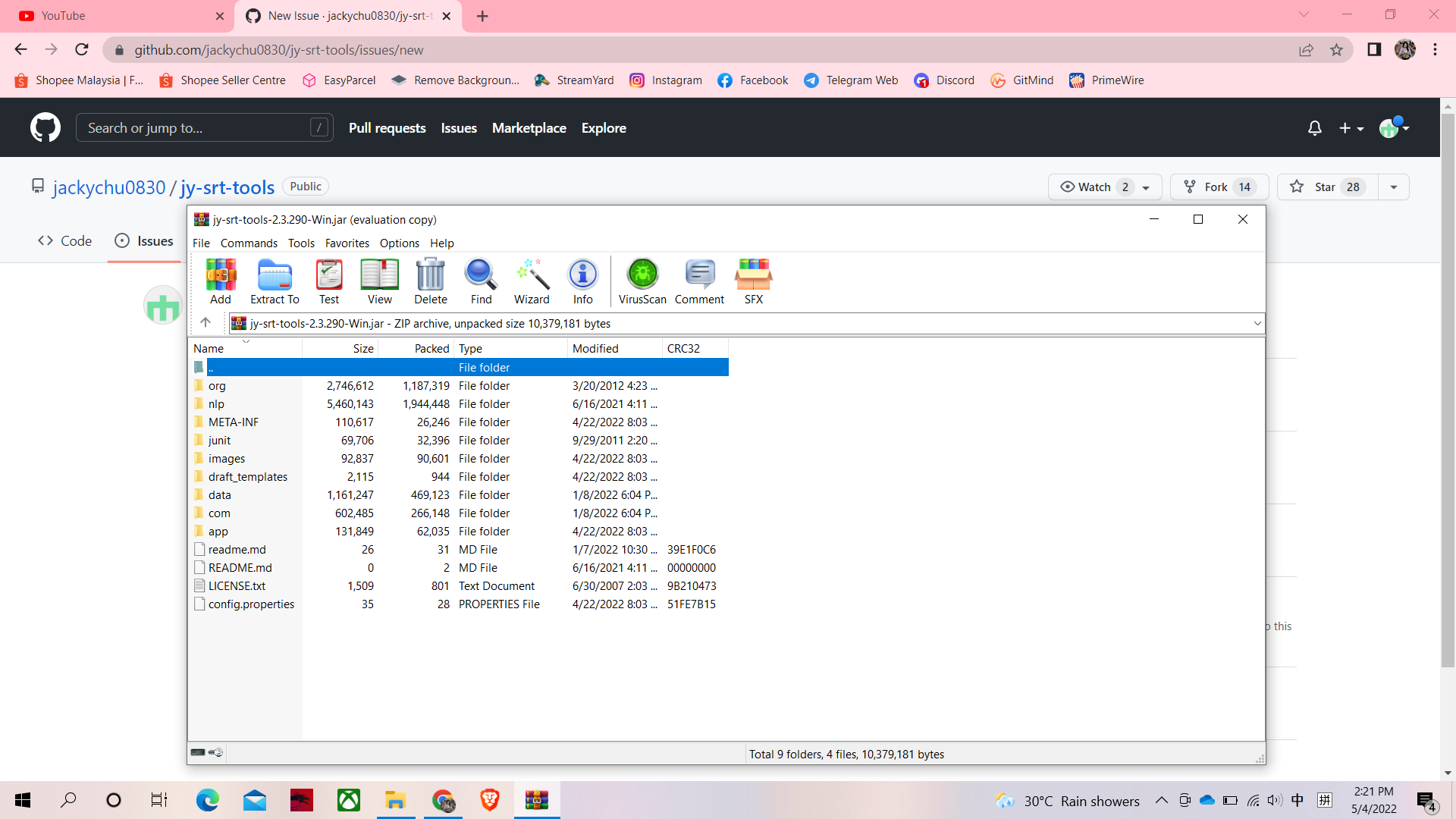Click the Delete trash can icon
The image size is (1456, 819).
click(431, 281)
